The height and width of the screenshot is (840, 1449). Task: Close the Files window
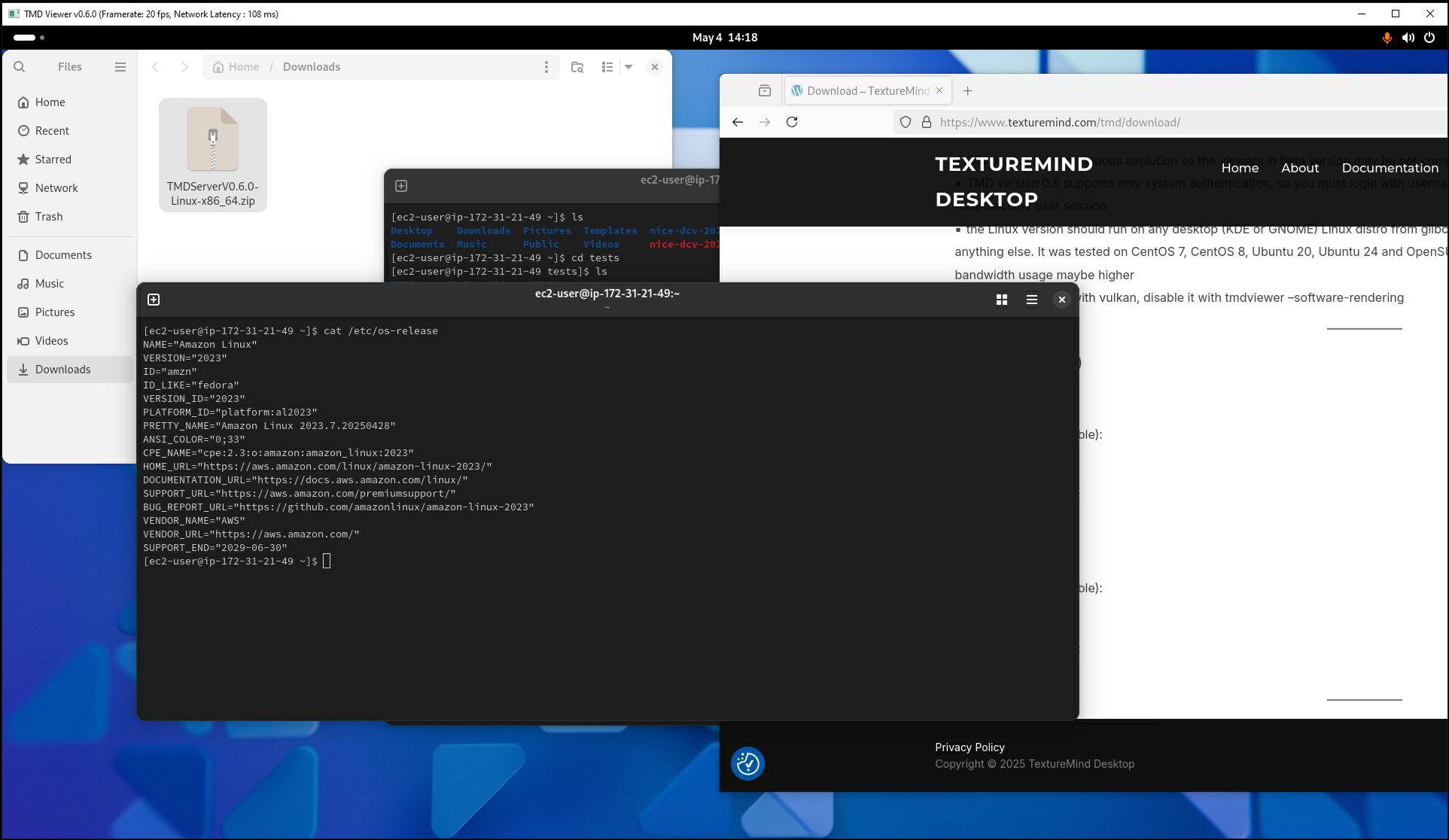pos(655,67)
